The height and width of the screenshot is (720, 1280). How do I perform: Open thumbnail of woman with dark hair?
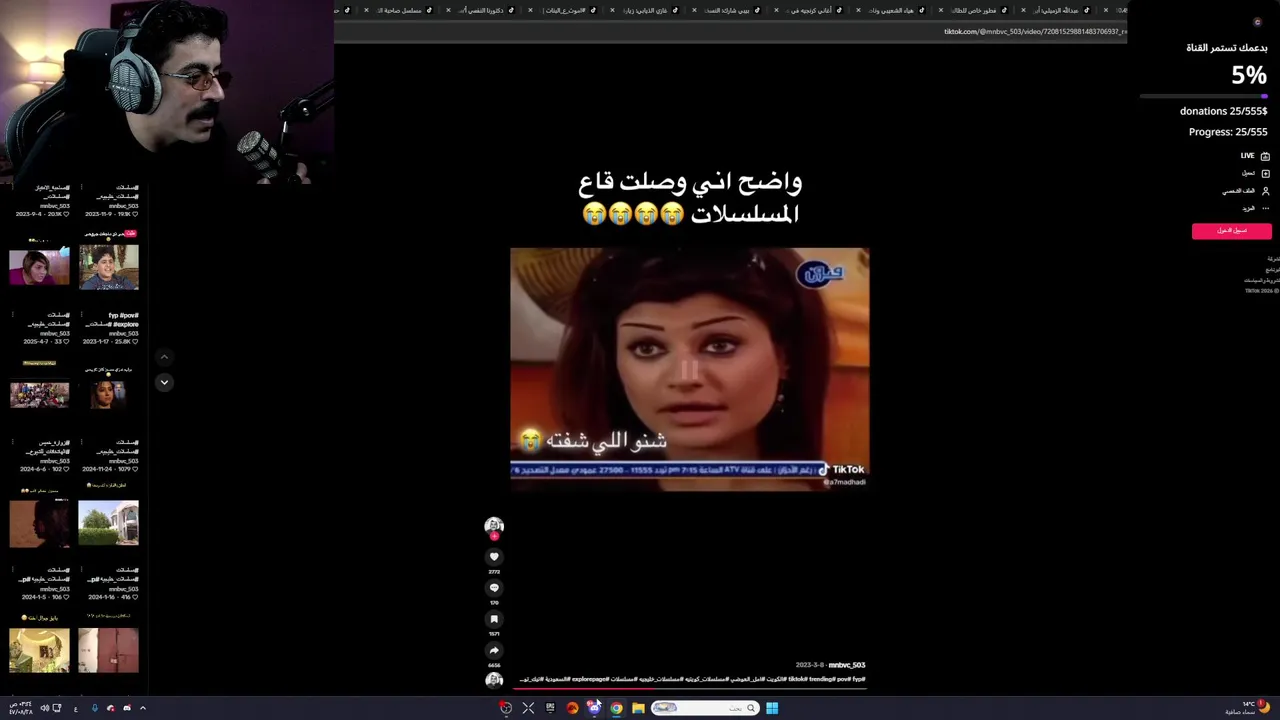108,395
